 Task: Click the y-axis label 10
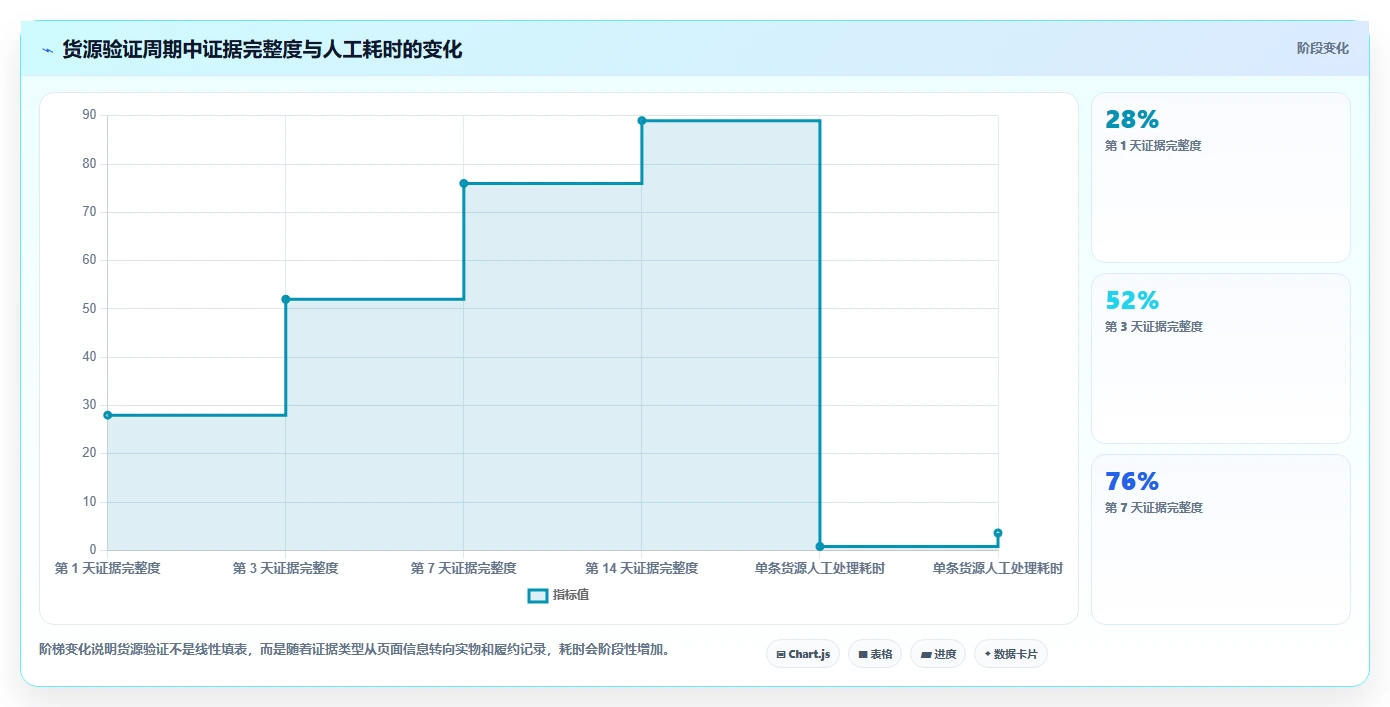tap(90, 502)
